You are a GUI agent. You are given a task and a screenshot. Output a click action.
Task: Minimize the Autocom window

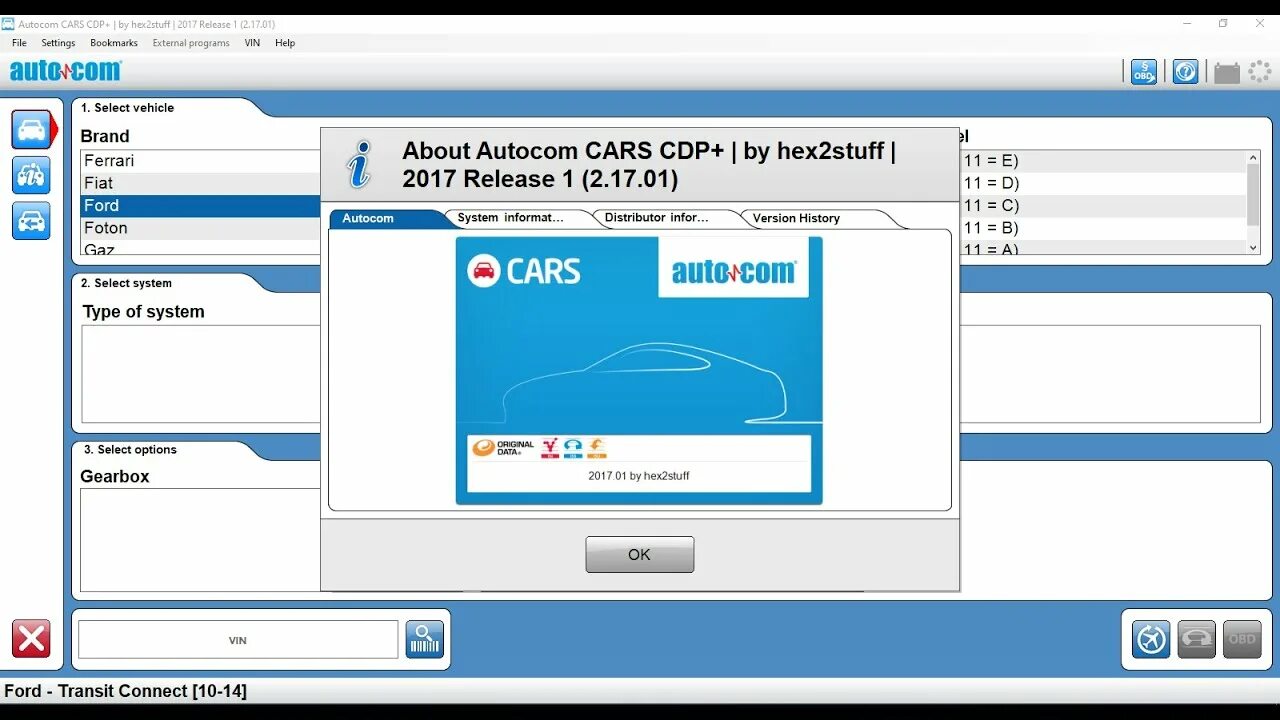(1187, 24)
